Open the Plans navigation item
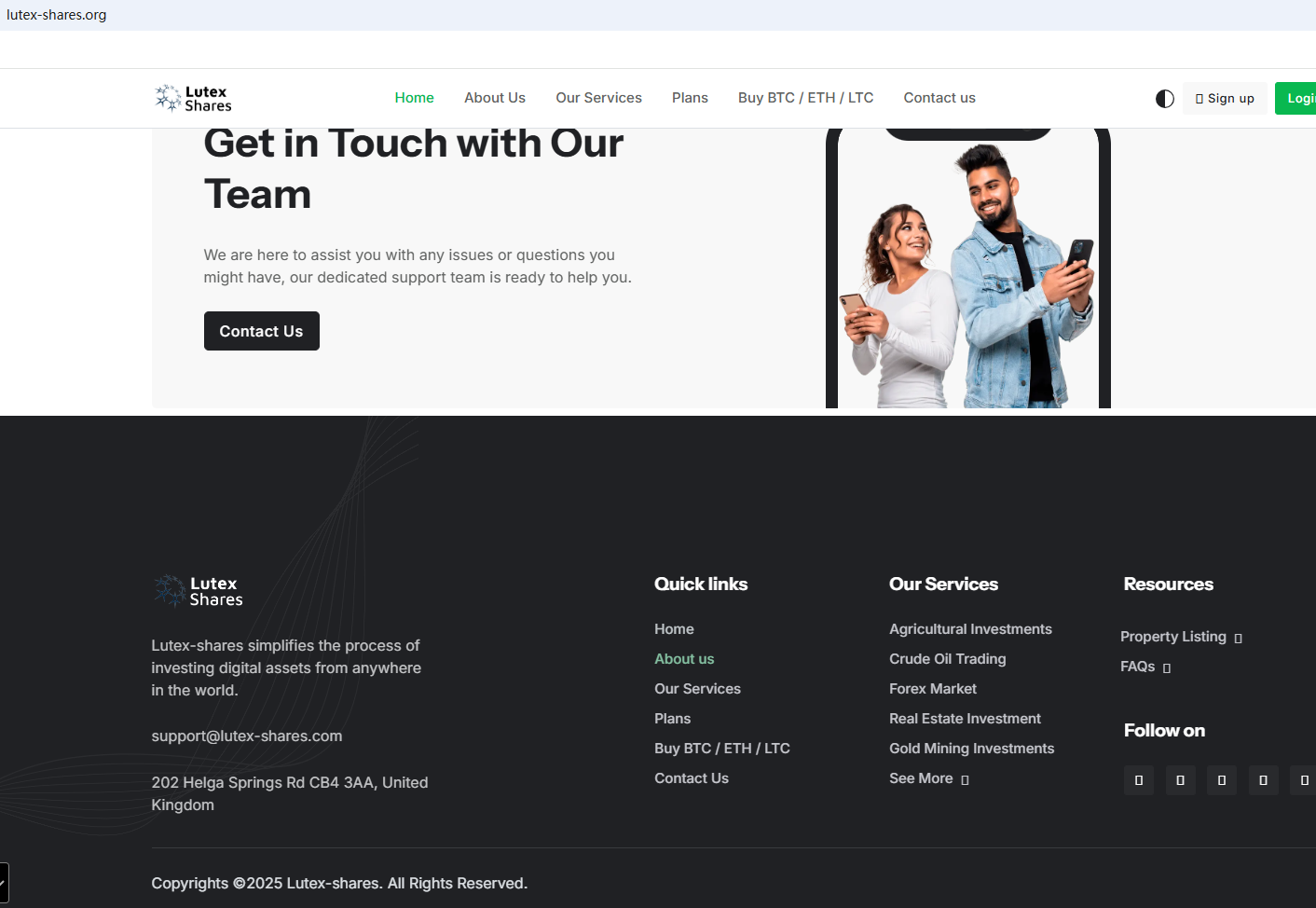 (x=690, y=98)
